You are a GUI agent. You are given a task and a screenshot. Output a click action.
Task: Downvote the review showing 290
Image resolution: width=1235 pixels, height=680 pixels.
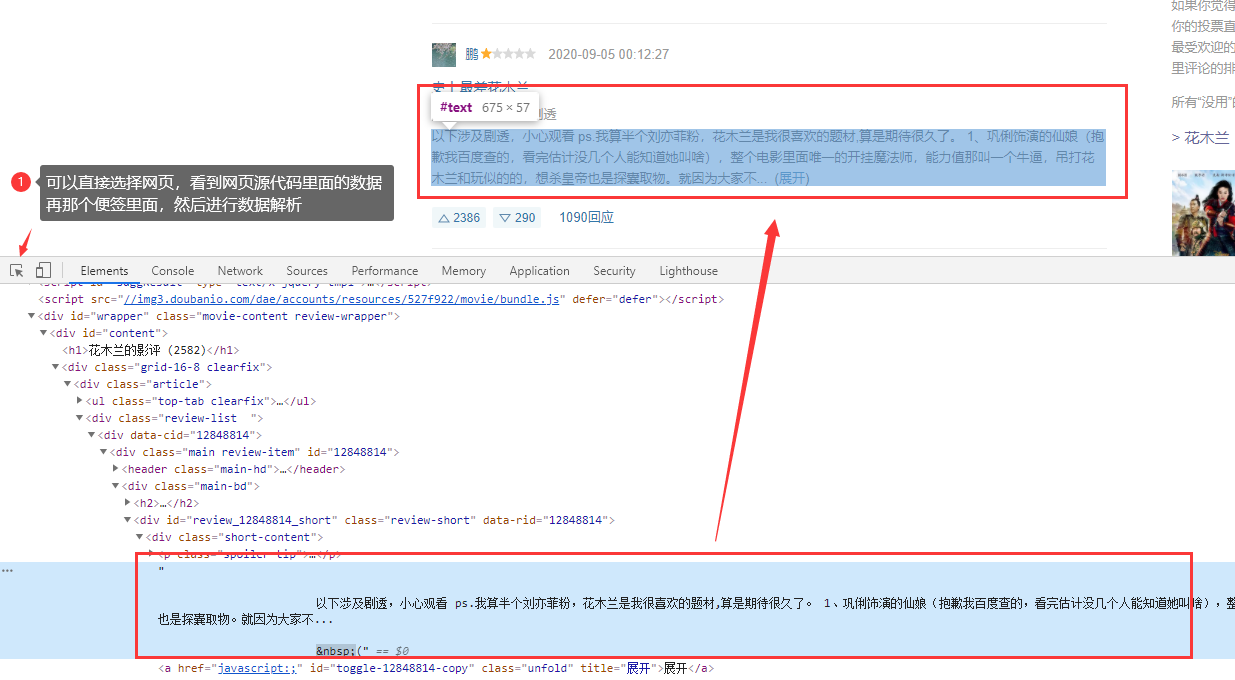pyautogui.click(x=517, y=217)
